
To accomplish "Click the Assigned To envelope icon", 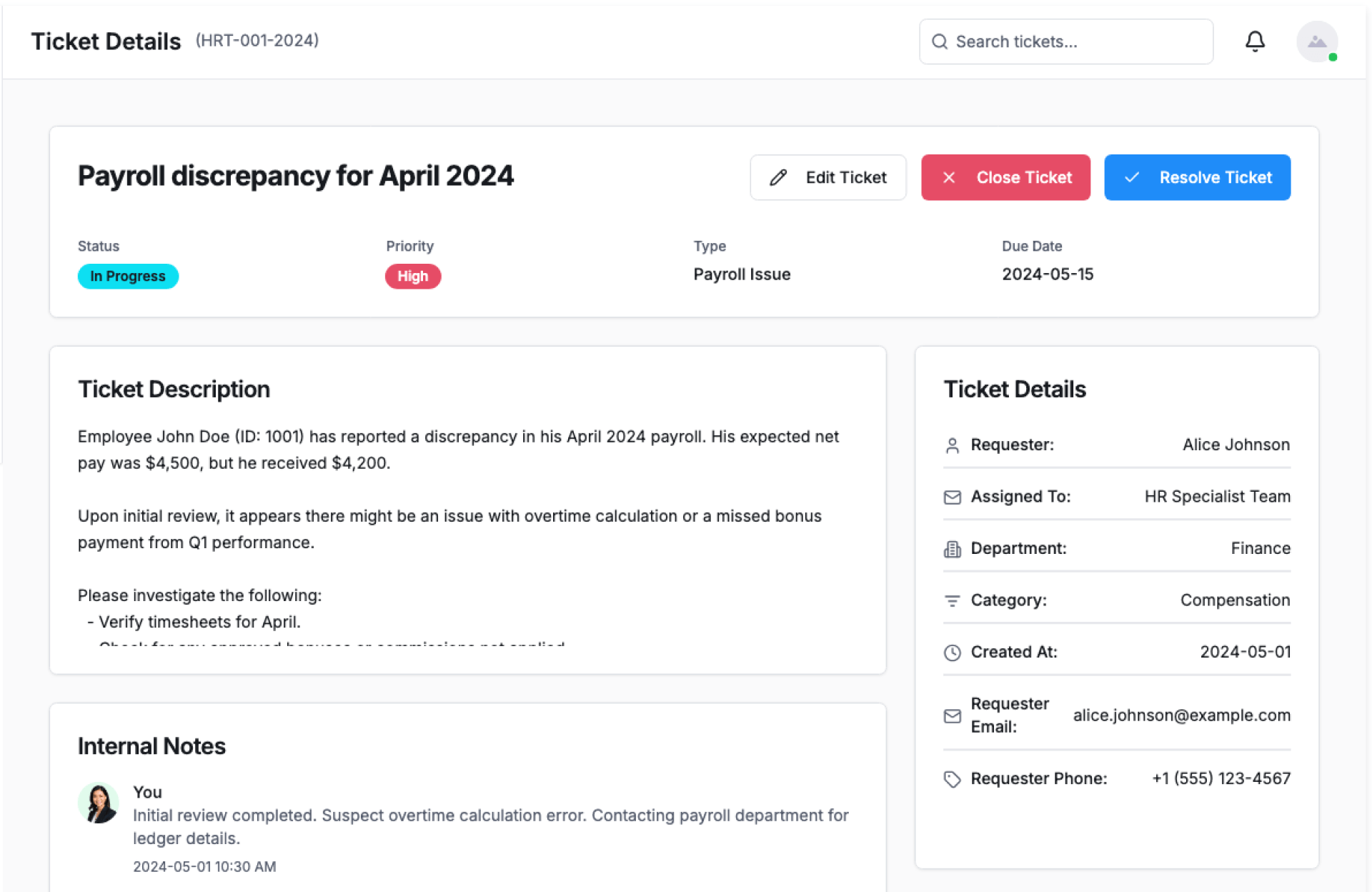I will click(x=952, y=497).
